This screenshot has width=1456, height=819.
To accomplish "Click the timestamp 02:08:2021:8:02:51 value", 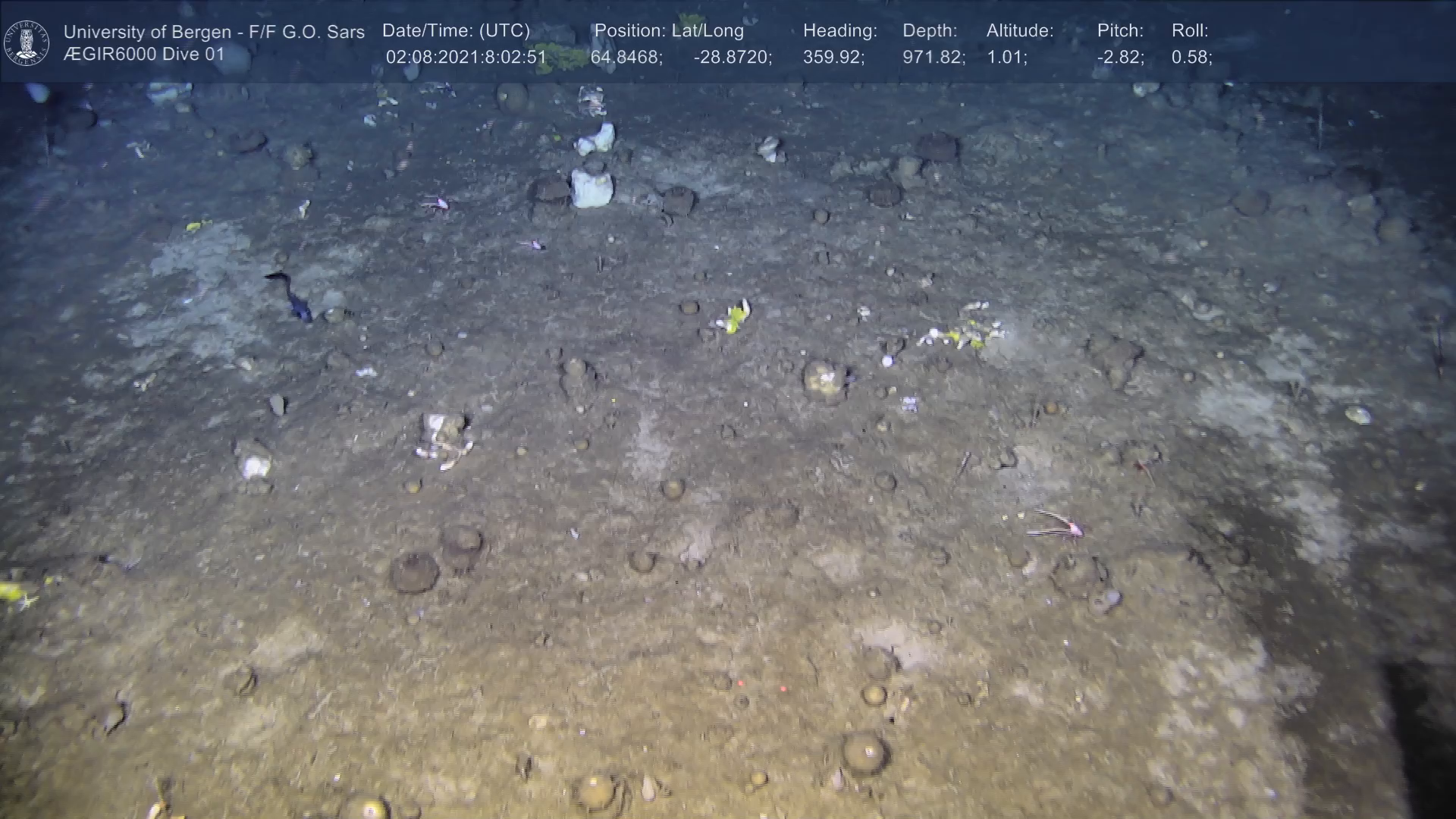I will (466, 58).
